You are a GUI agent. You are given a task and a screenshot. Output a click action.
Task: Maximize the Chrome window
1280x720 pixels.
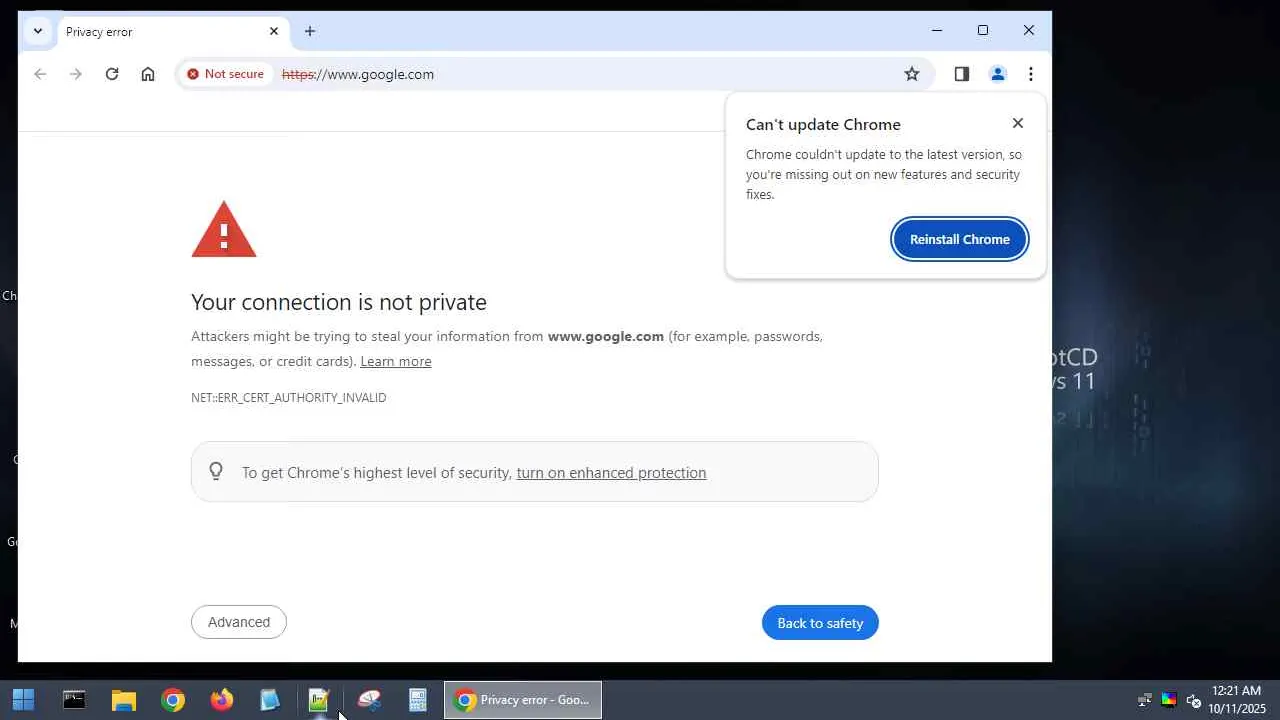point(983,31)
